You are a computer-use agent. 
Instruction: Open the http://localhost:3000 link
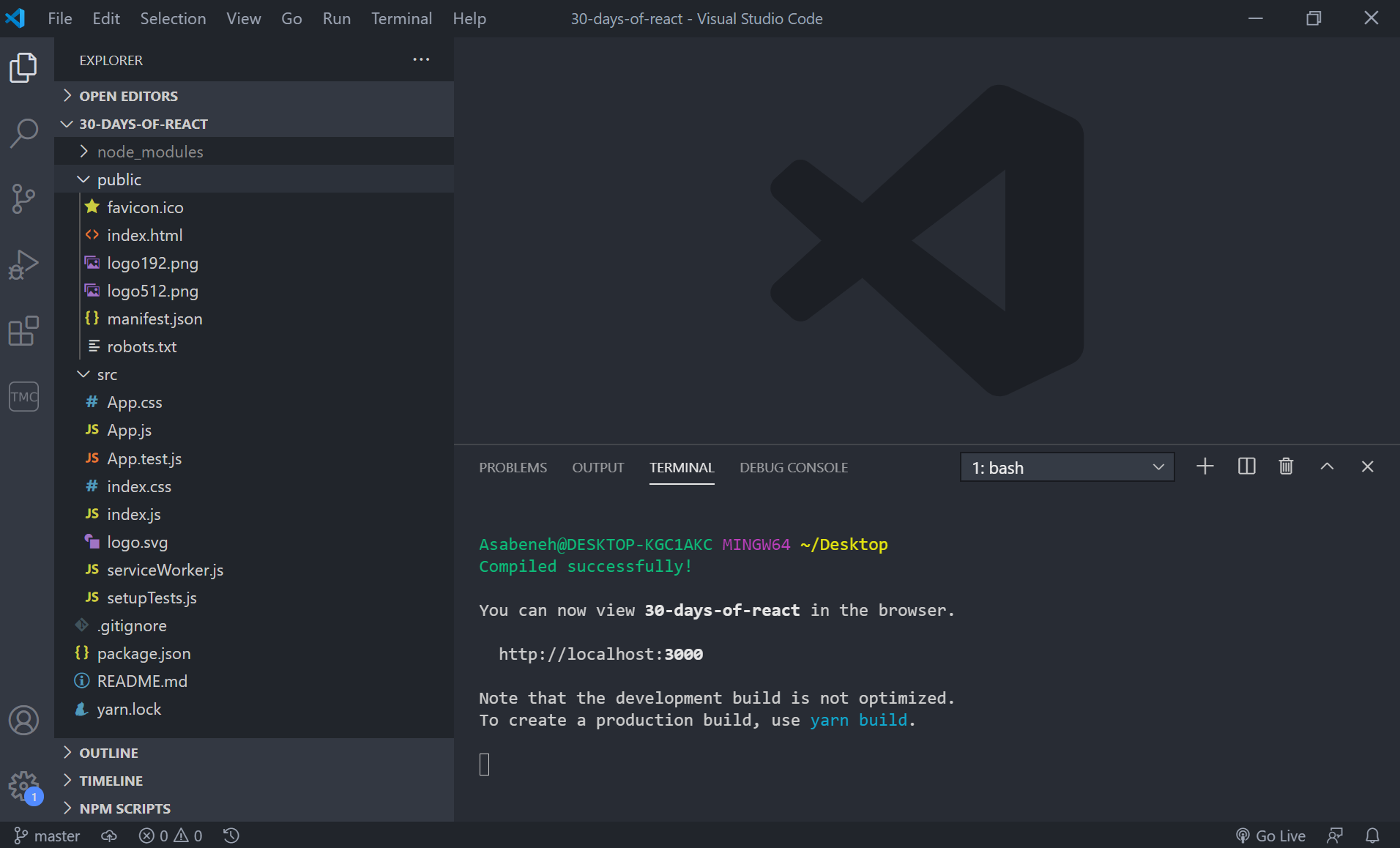(600, 654)
